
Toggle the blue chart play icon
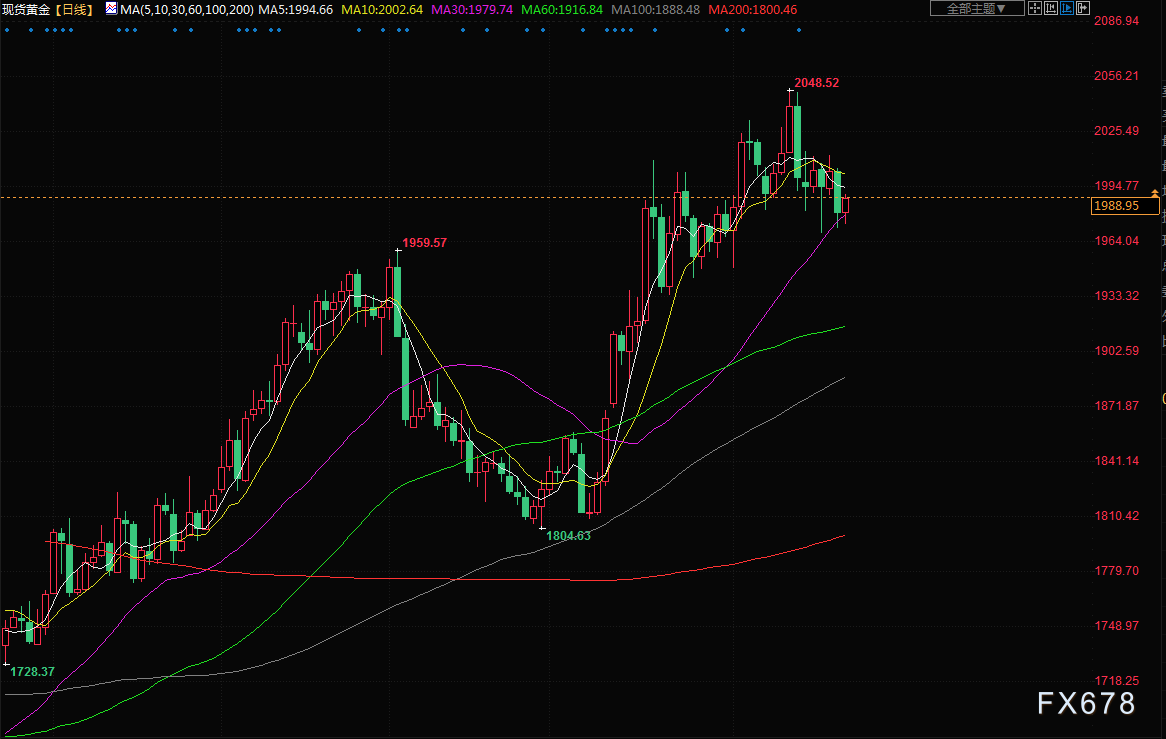point(1067,8)
